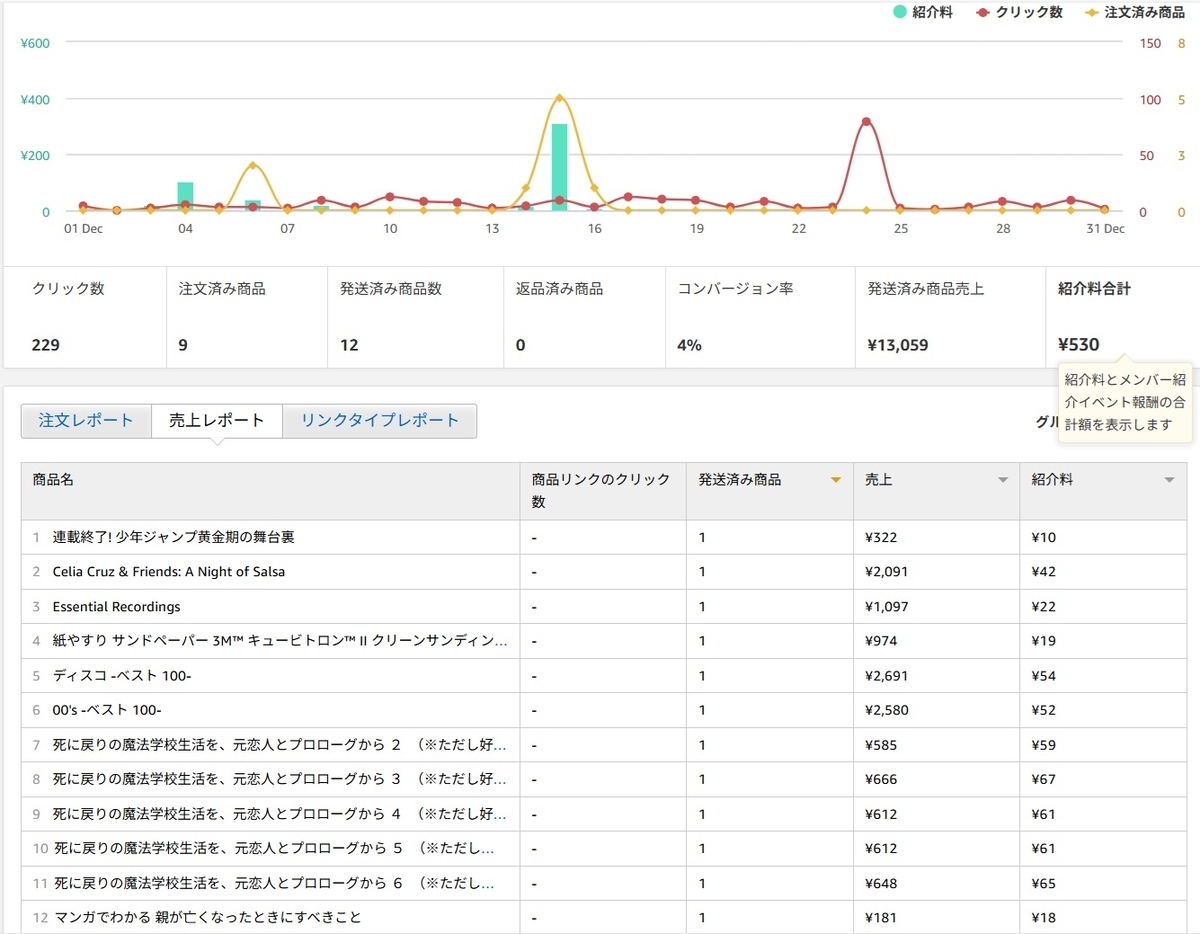Click the ¥322 sales cell
The image size is (1200, 934).
[936, 537]
